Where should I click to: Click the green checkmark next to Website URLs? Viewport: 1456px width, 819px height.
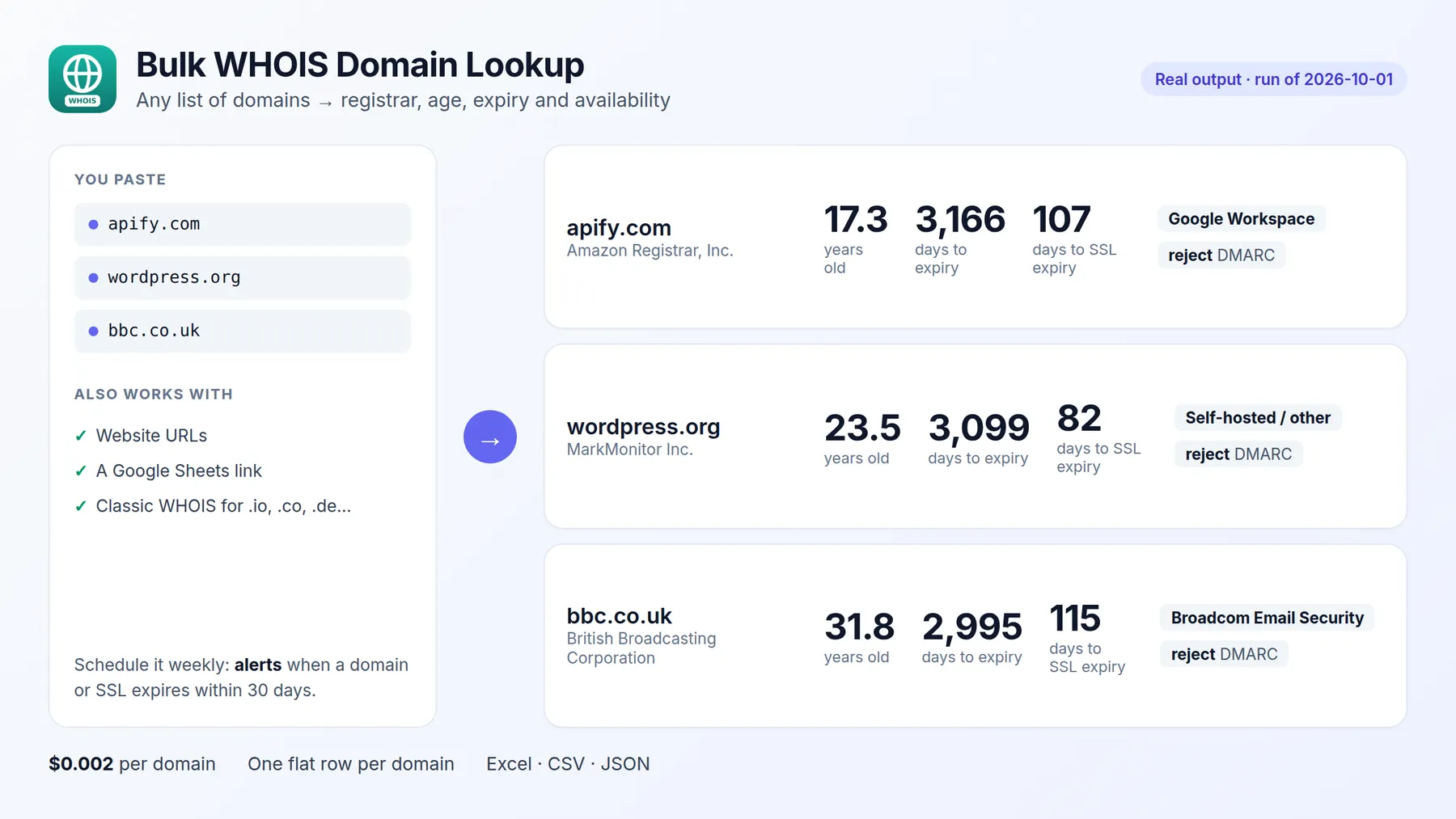tap(81, 436)
